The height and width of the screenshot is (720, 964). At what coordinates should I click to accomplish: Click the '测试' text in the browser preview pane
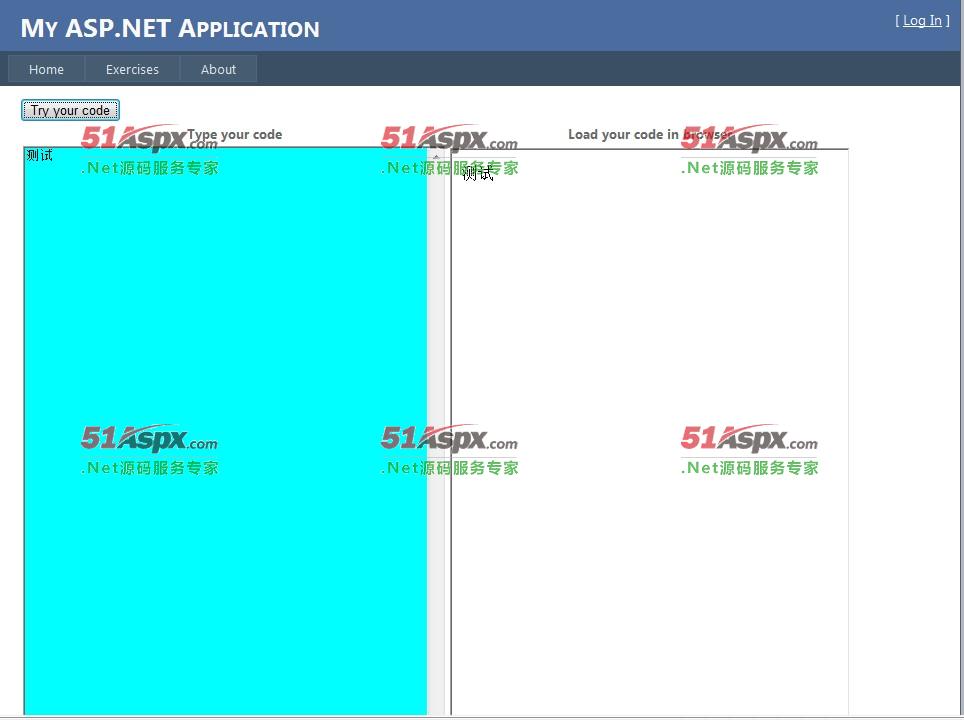(478, 174)
